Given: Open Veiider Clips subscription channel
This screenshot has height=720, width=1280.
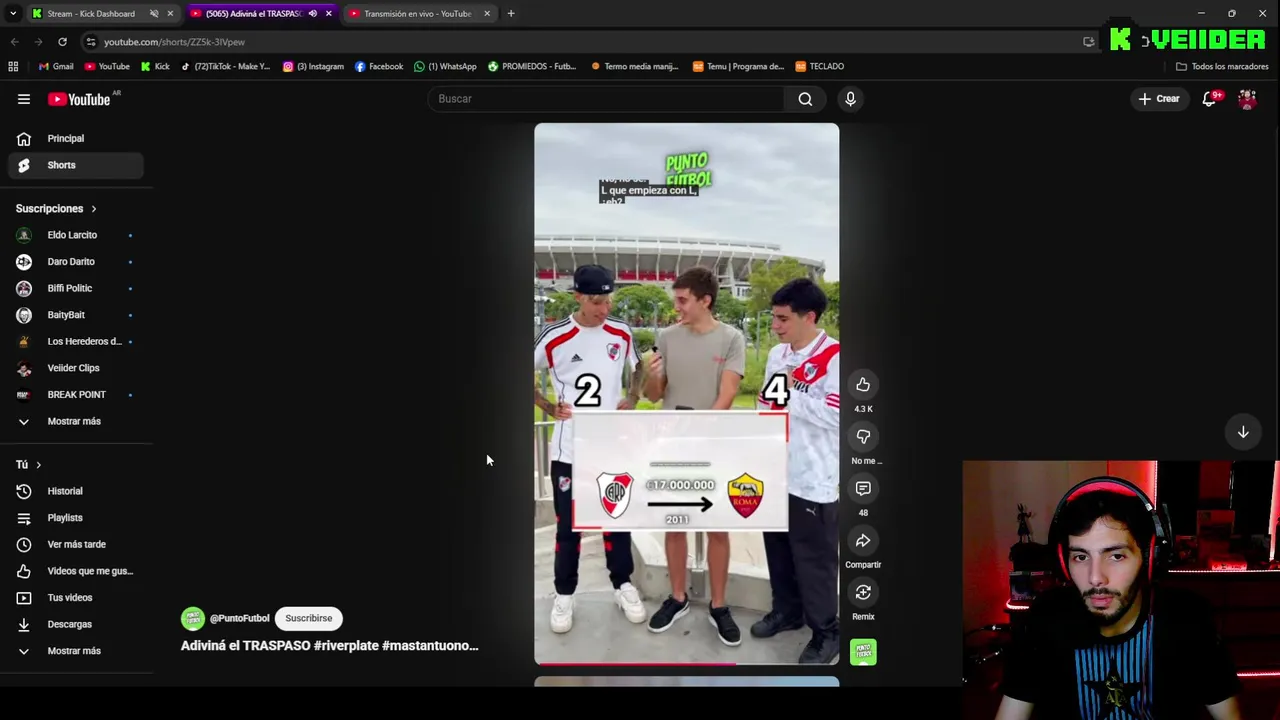Looking at the screenshot, I should click(76, 368).
